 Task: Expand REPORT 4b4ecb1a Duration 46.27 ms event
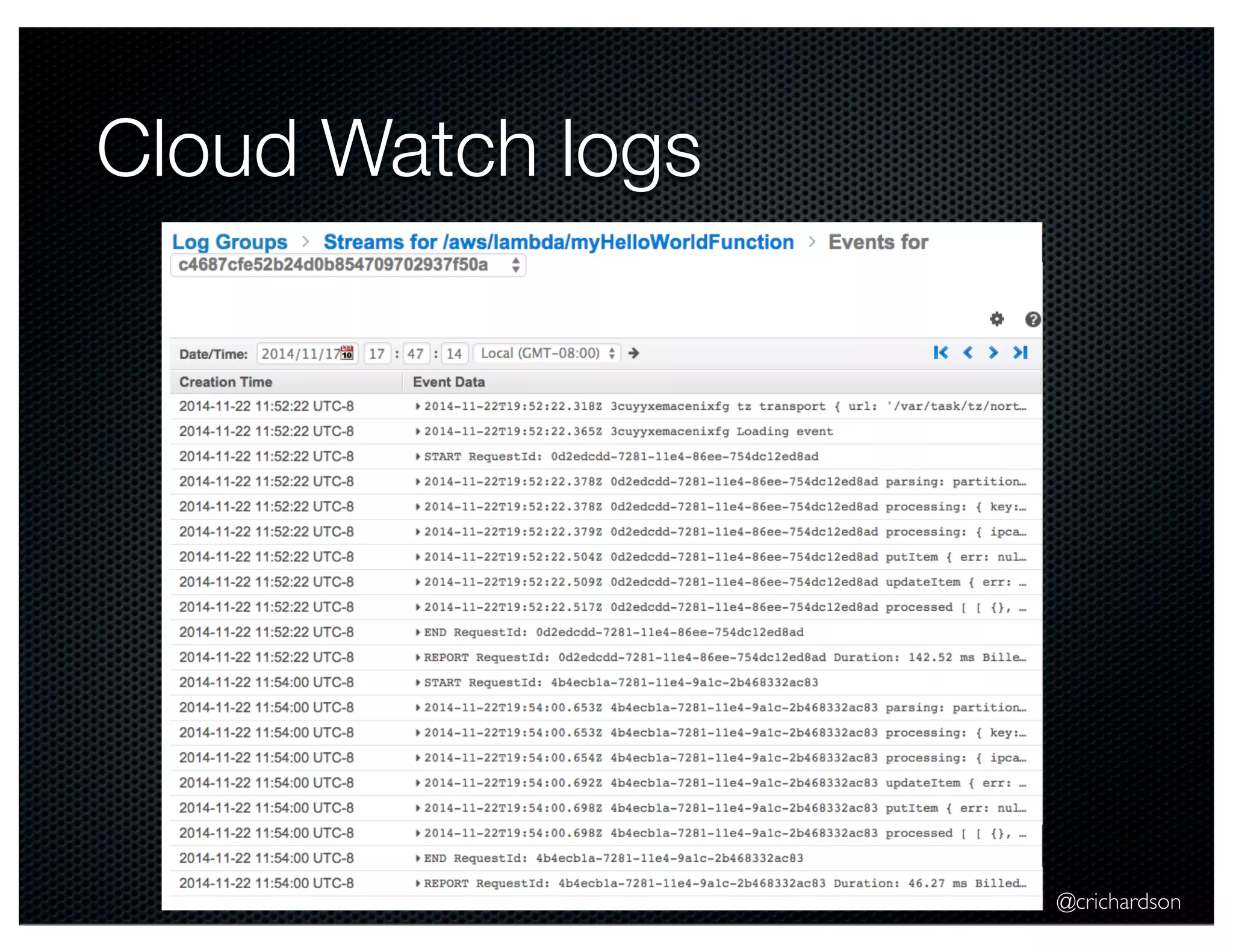[x=418, y=883]
